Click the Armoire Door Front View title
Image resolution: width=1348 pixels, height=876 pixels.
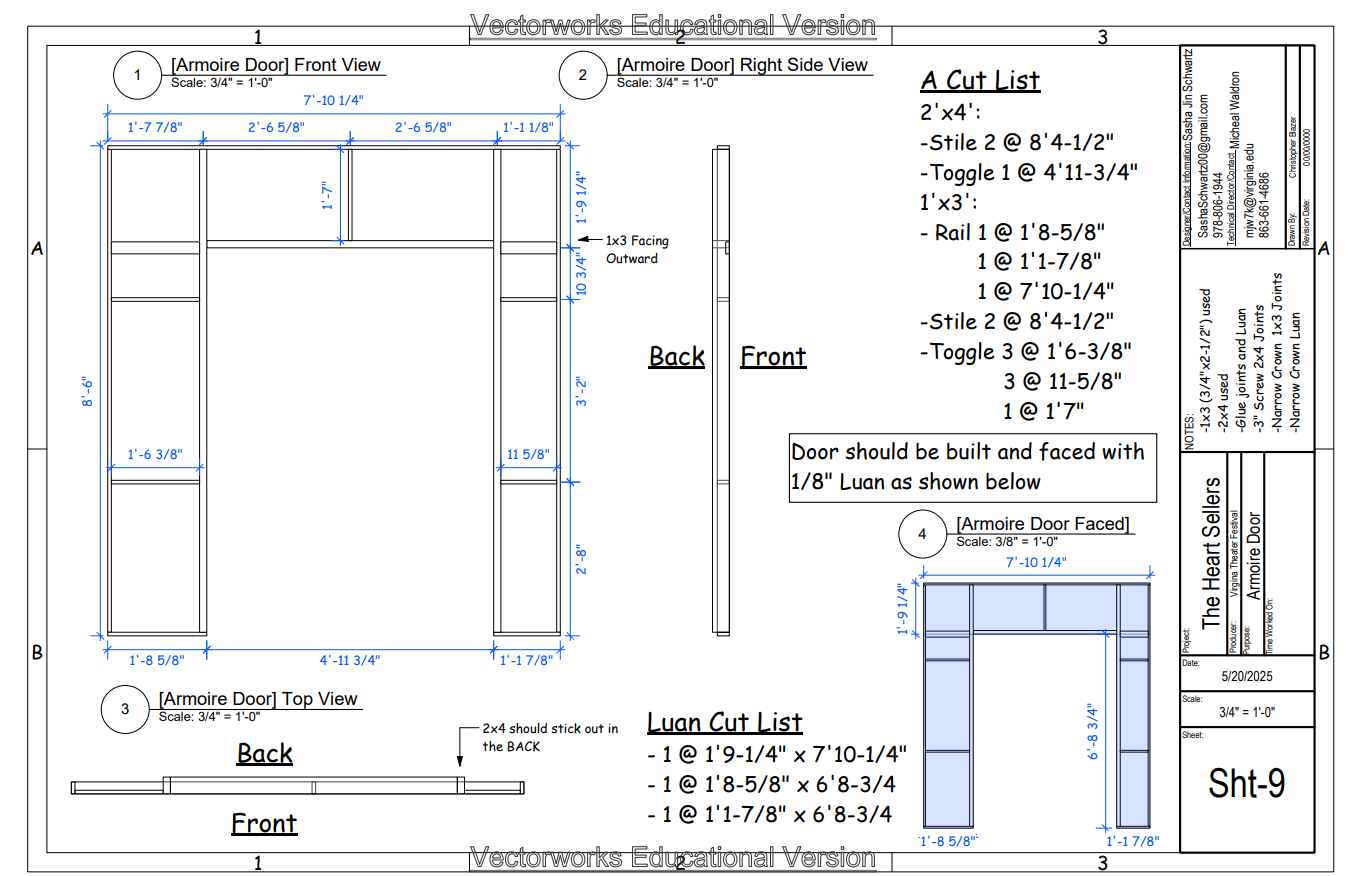[x=277, y=64]
